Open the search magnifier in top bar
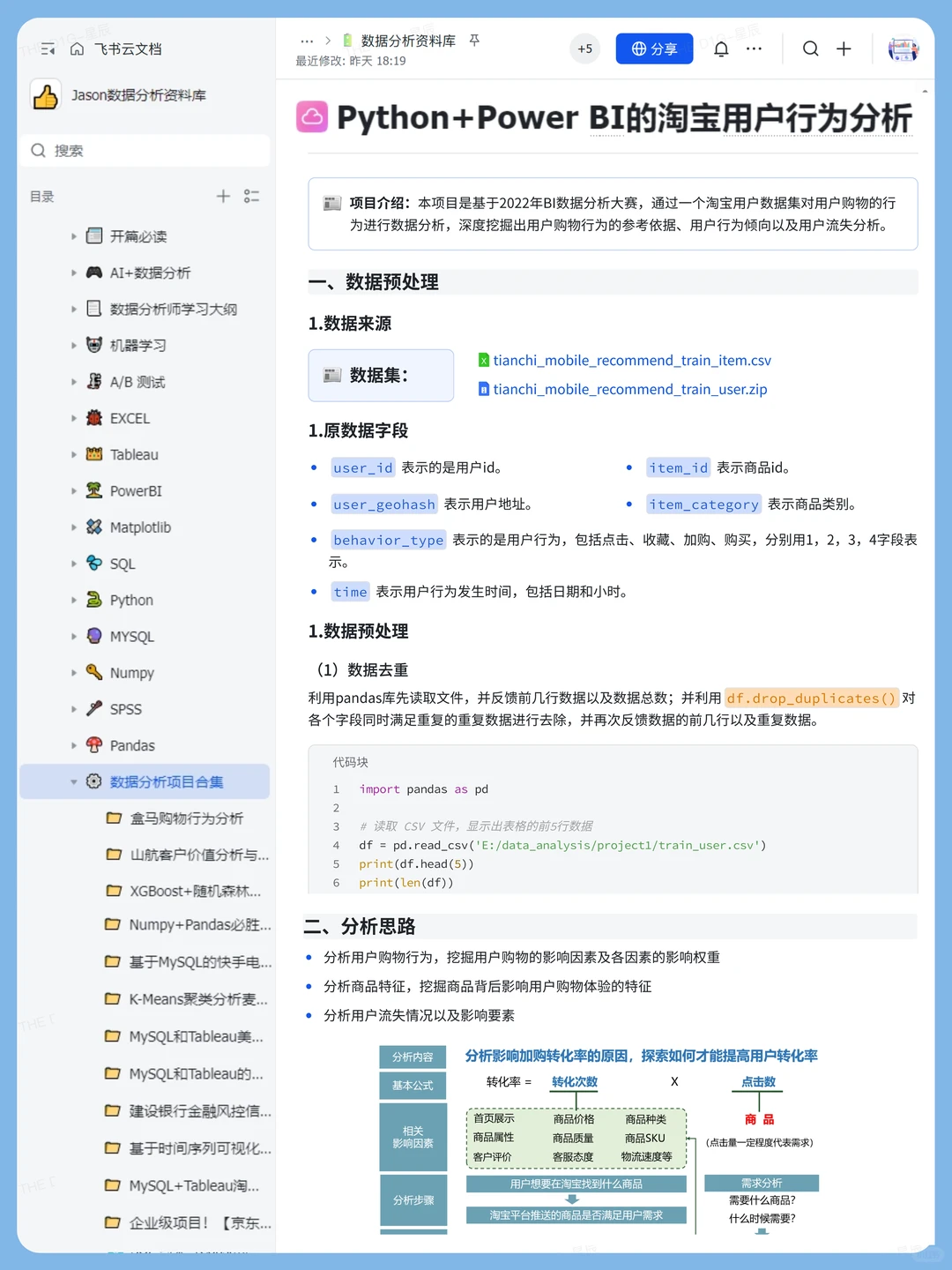The width and height of the screenshot is (952, 1270). [810, 49]
